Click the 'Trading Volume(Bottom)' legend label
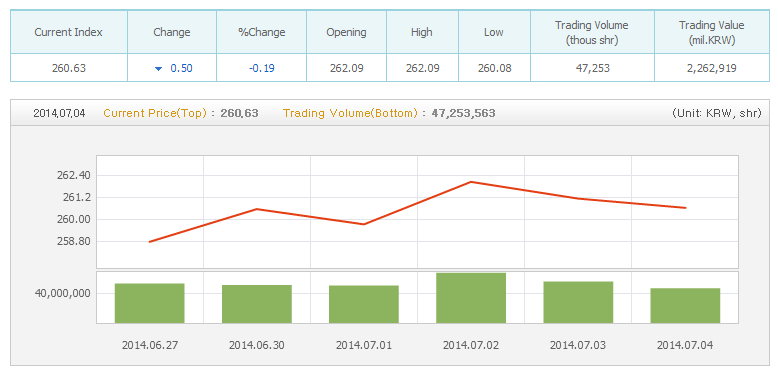 pyautogui.click(x=350, y=113)
